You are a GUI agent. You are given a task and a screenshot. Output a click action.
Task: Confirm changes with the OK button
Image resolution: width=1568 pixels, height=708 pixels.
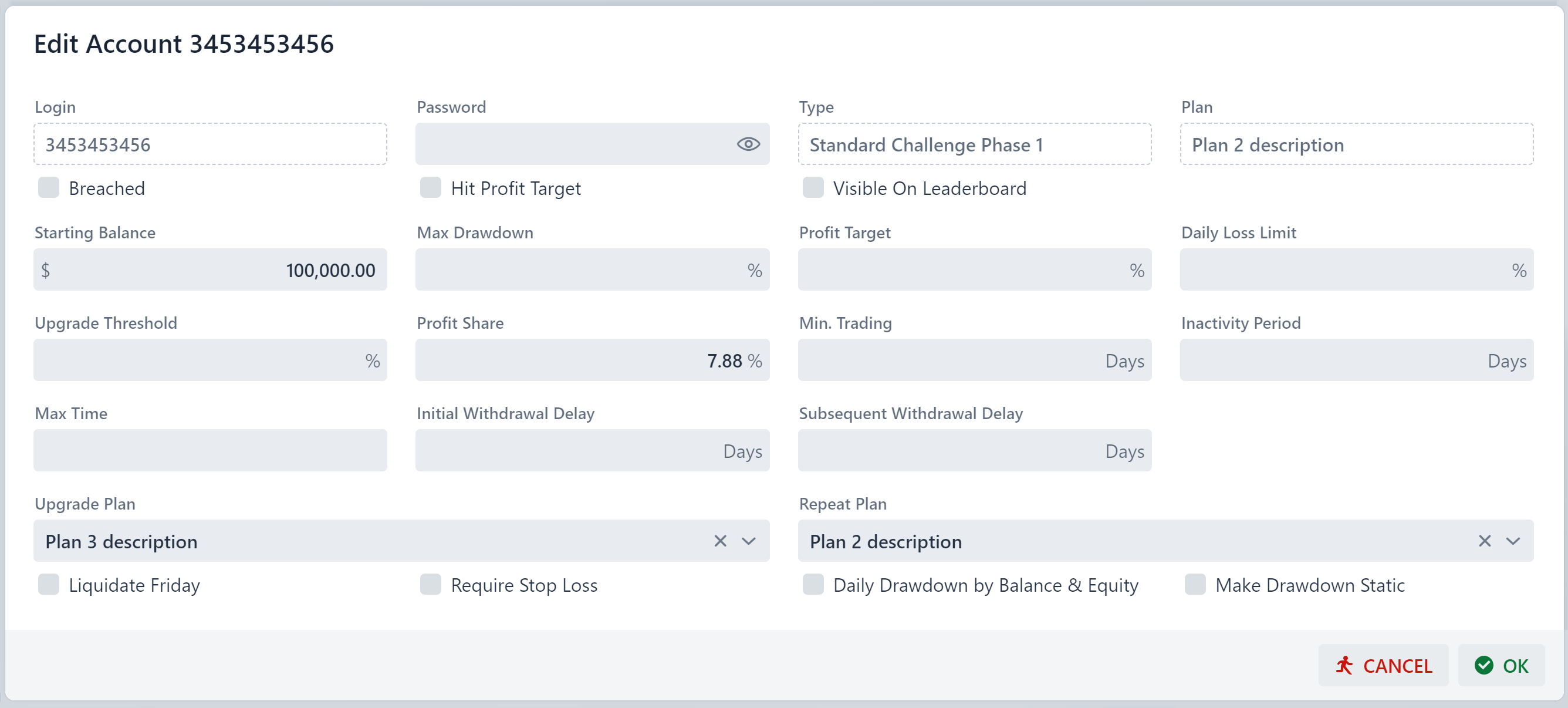click(1501, 665)
